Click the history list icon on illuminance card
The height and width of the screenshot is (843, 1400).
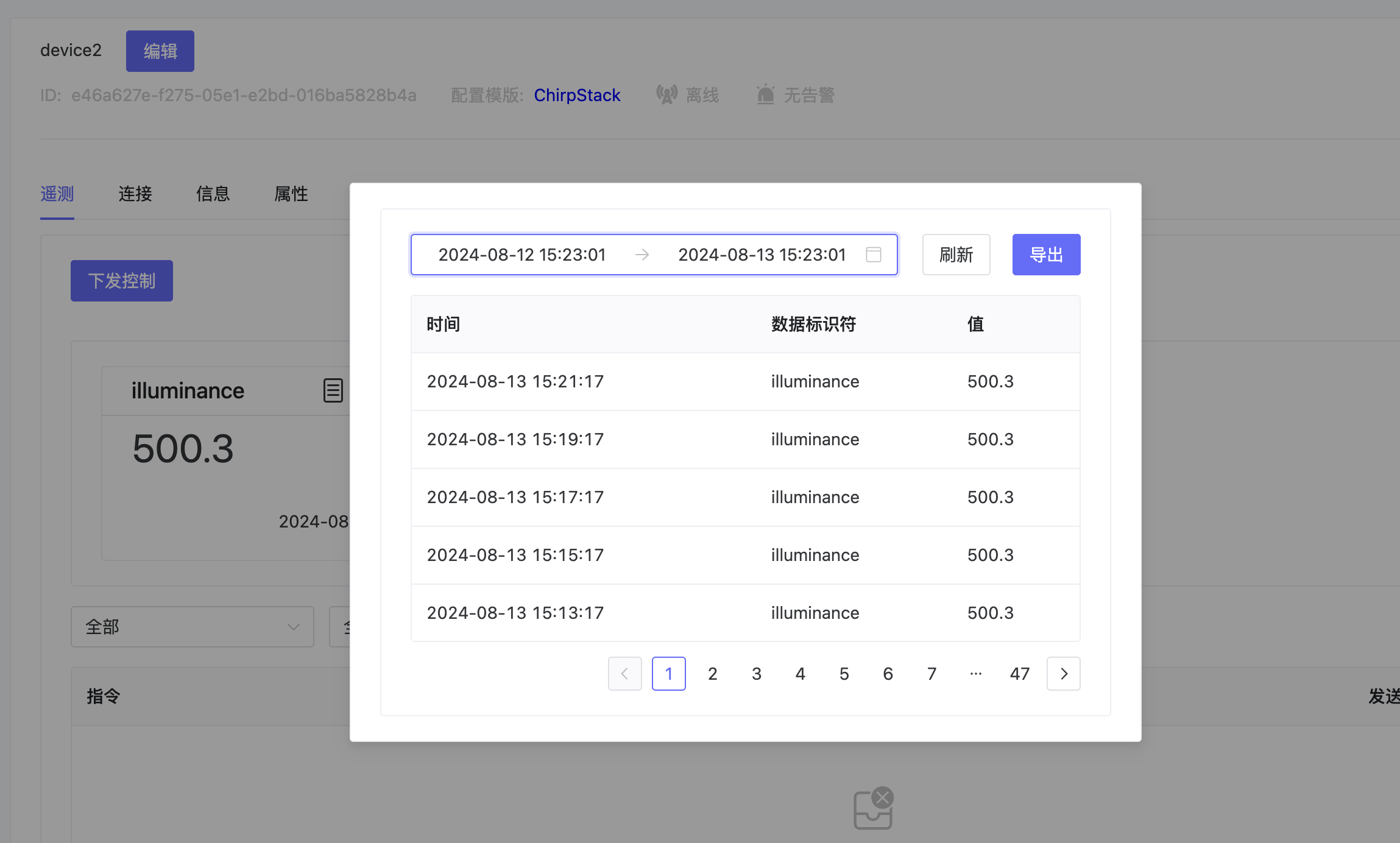click(x=333, y=390)
